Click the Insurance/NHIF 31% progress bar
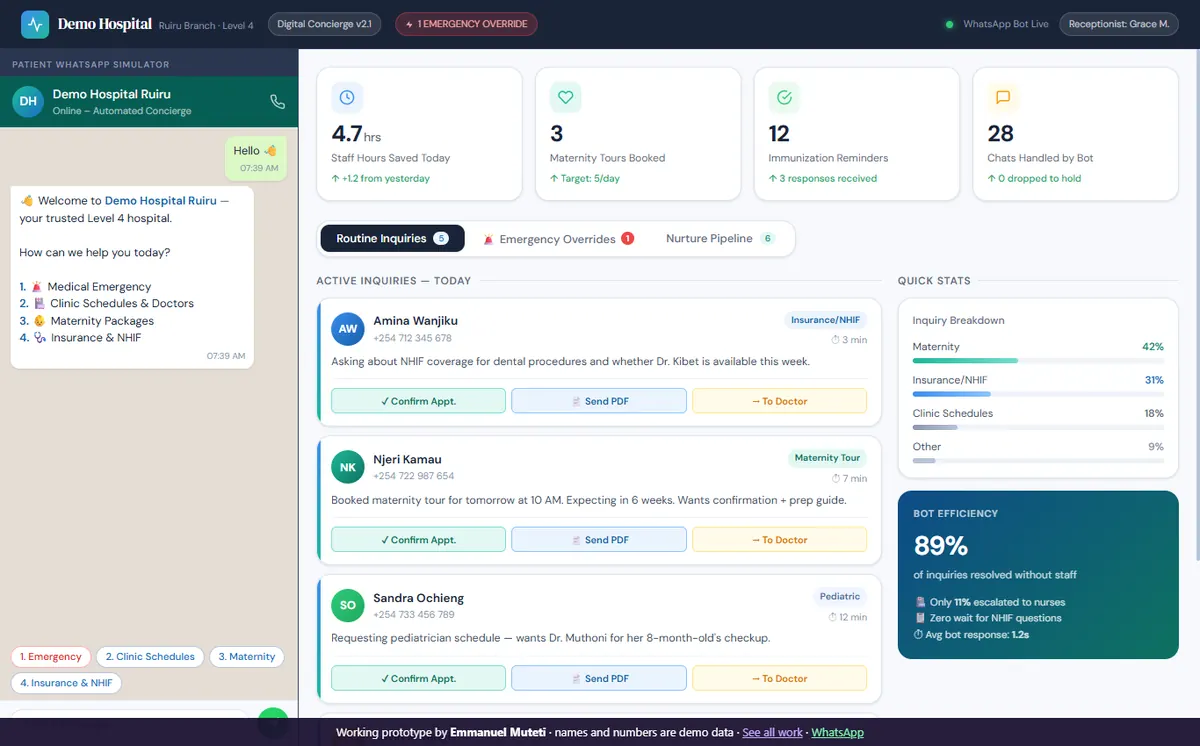This screenshot has width=1200, height=746. (1038, 394)
